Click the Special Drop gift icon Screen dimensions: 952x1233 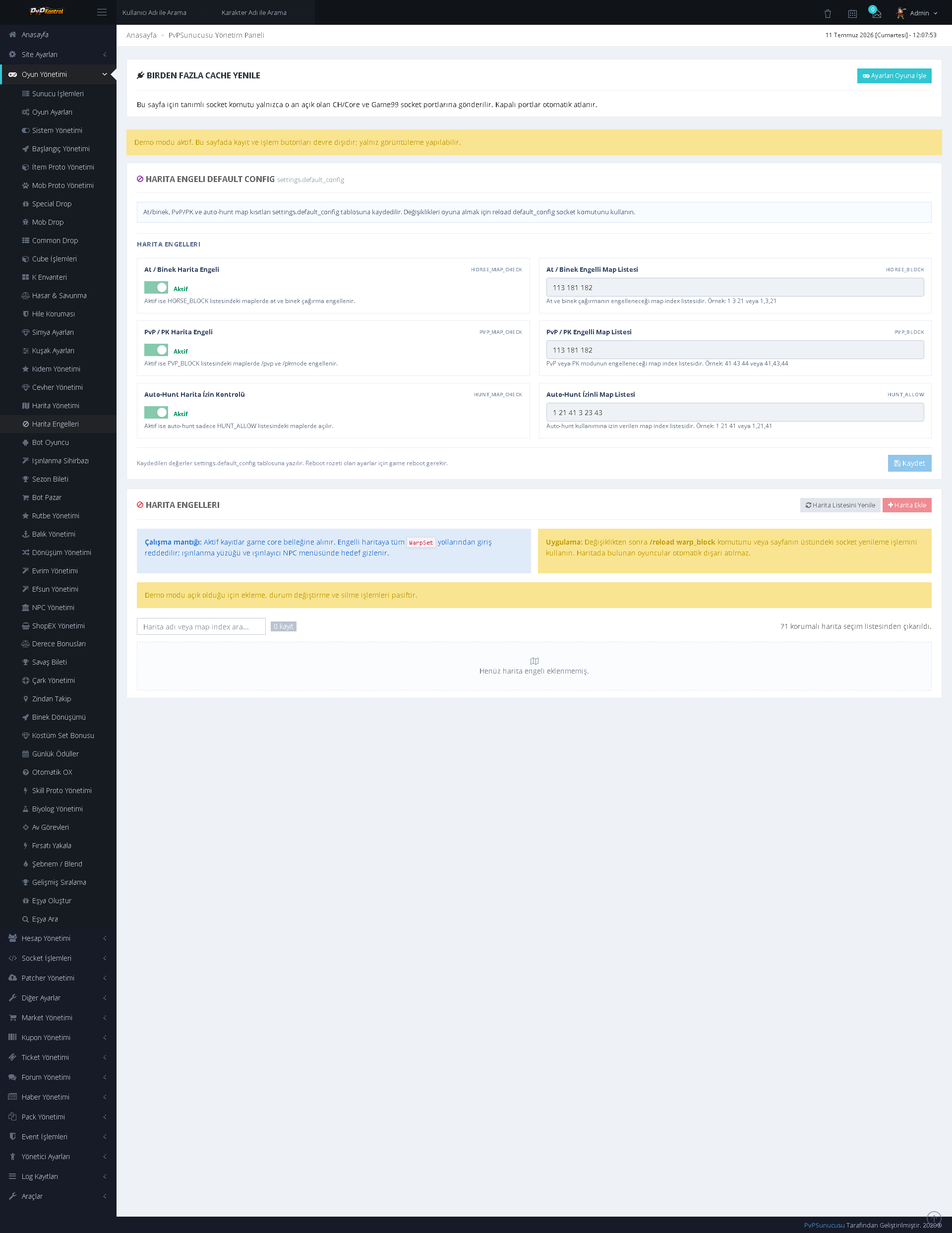pos(25,204)
